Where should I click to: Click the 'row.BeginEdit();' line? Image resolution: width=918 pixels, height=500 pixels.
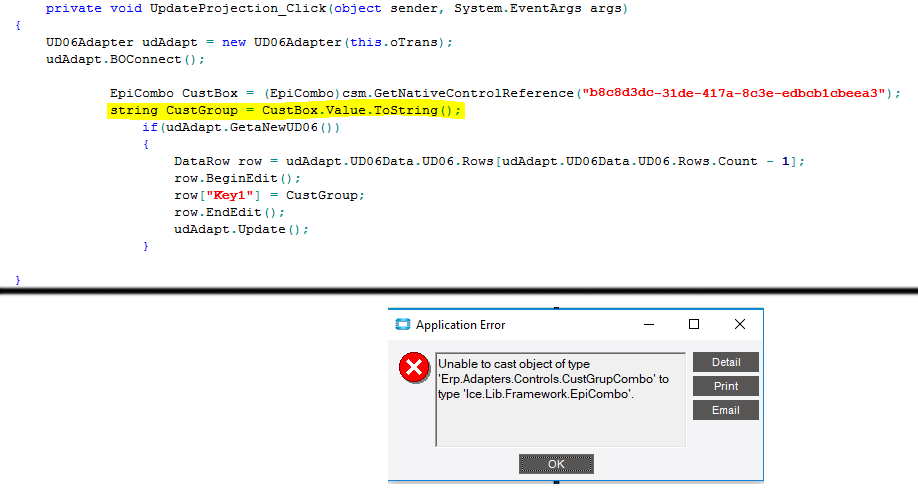click(x=237, y=178)
